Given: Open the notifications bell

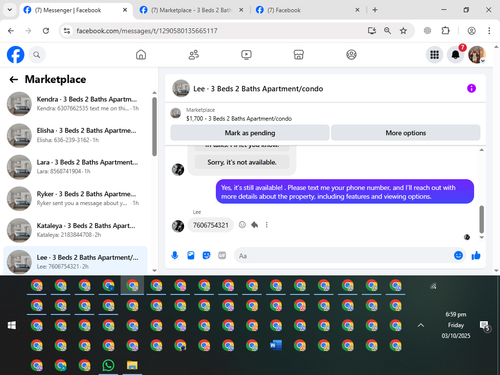Looking at the screenshot, I should 456,55.
